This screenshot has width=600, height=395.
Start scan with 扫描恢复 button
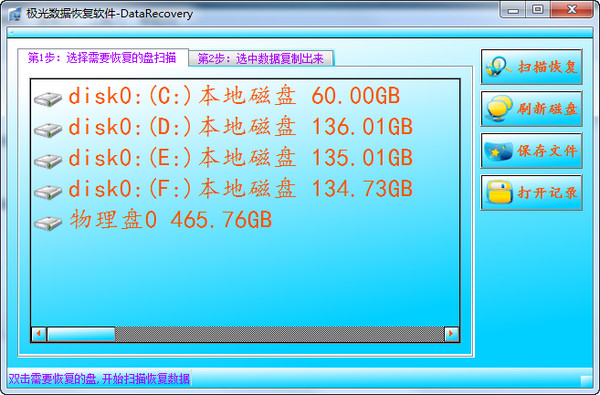[532, 67]
